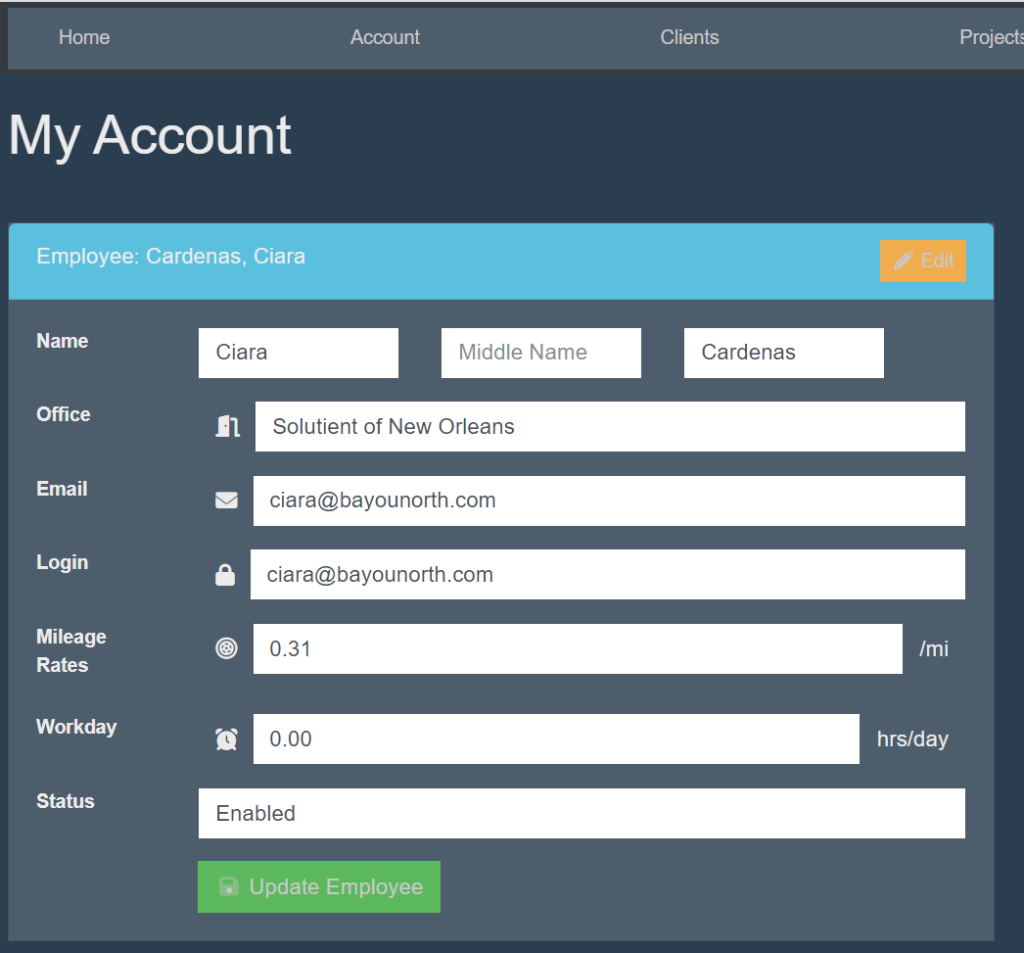This screenshot has height=953, width=1024.
Task: Open the Home menu item
Action: click(84, 37)
